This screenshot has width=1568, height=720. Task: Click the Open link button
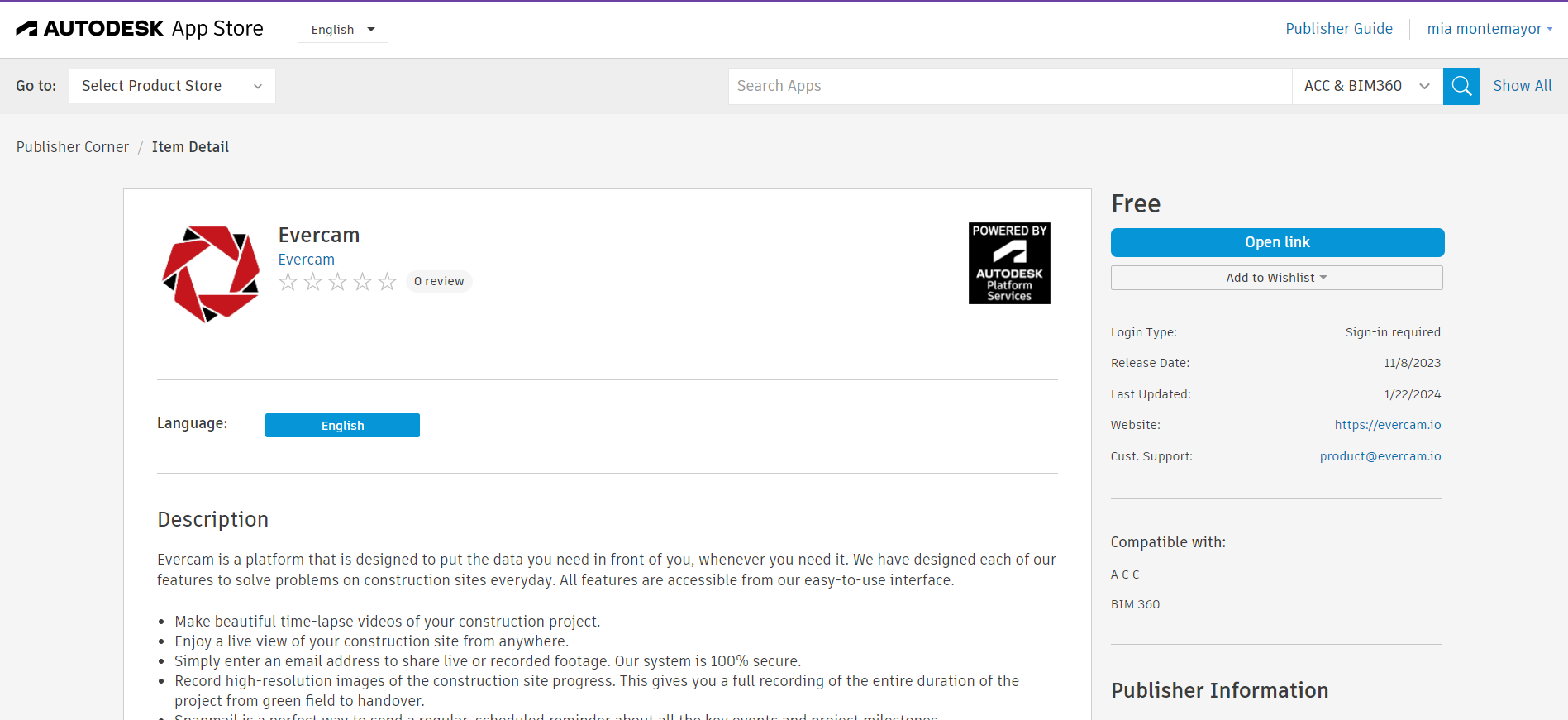pyautogui.click(x=1278, y=242)
